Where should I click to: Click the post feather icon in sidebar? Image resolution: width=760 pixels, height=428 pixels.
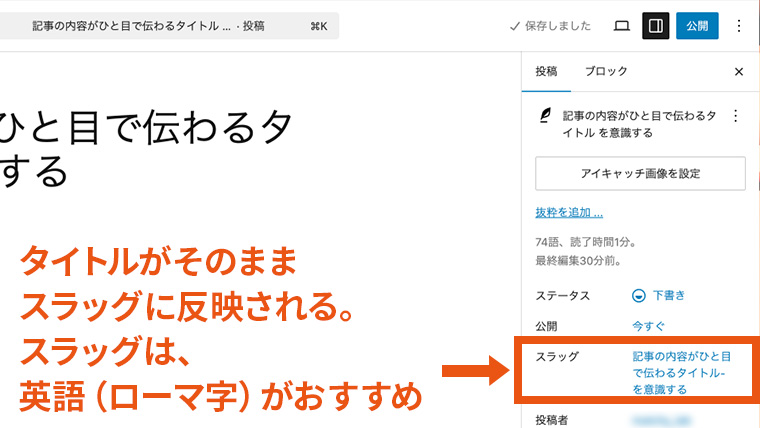coord(545,116)
